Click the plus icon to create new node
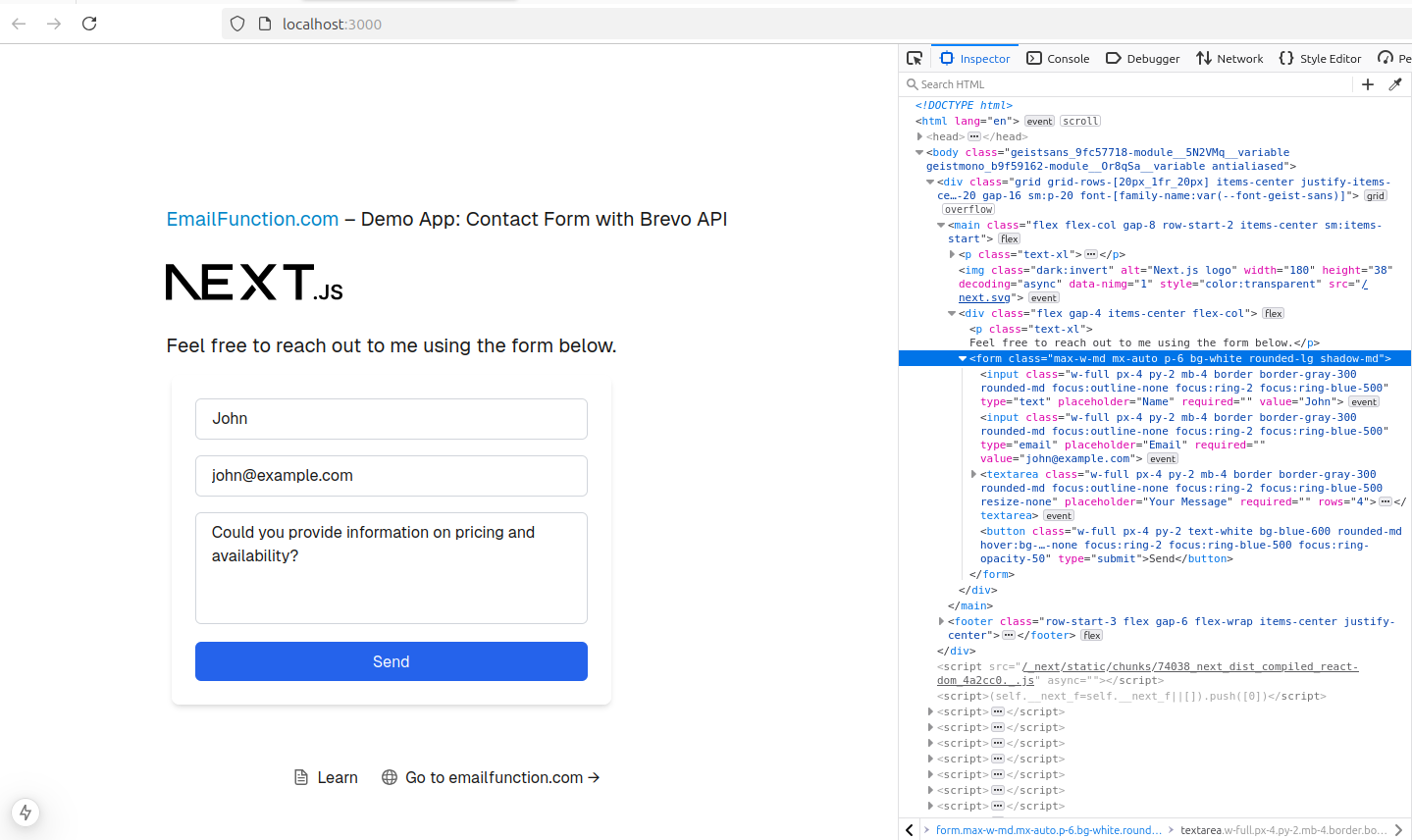Screen dimensions: 1412x840 [1368, 84]
